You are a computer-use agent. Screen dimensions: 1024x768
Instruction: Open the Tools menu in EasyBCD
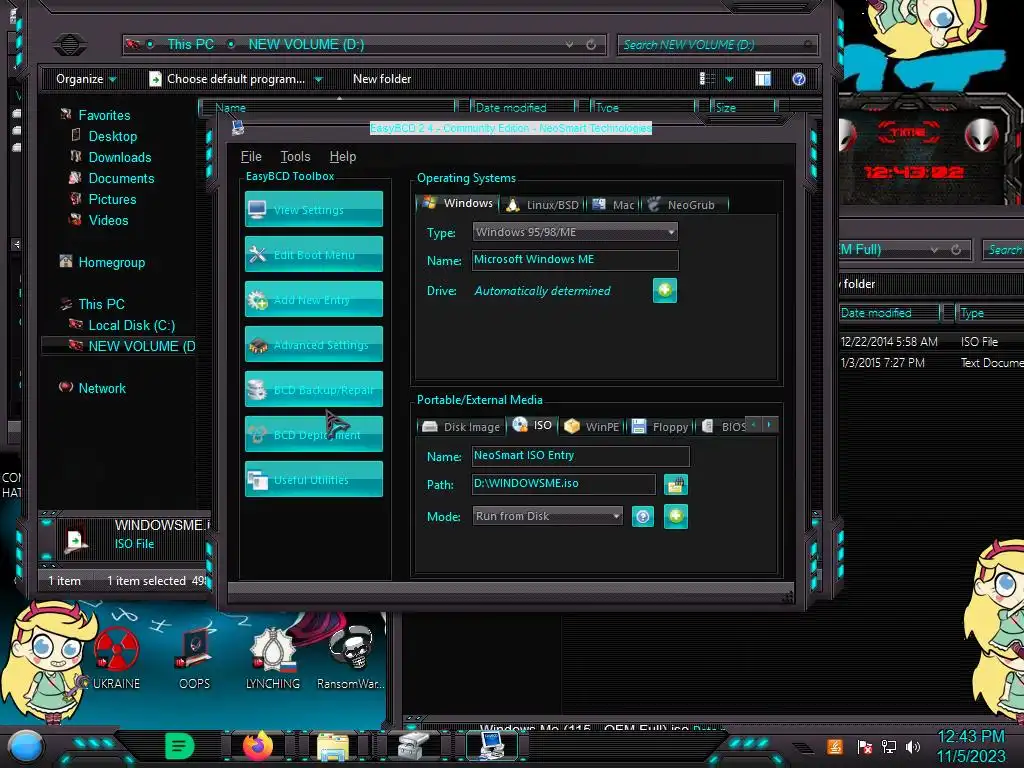click(x=295, y=157)
